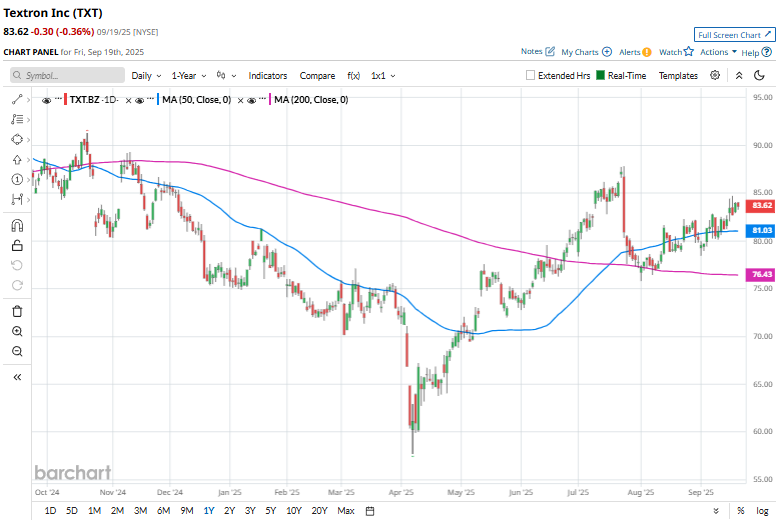Image resolution: width=777 pixels, height=523 pixels.
Task: Click the lock drawings icon
Action: (x=17, y=245)
